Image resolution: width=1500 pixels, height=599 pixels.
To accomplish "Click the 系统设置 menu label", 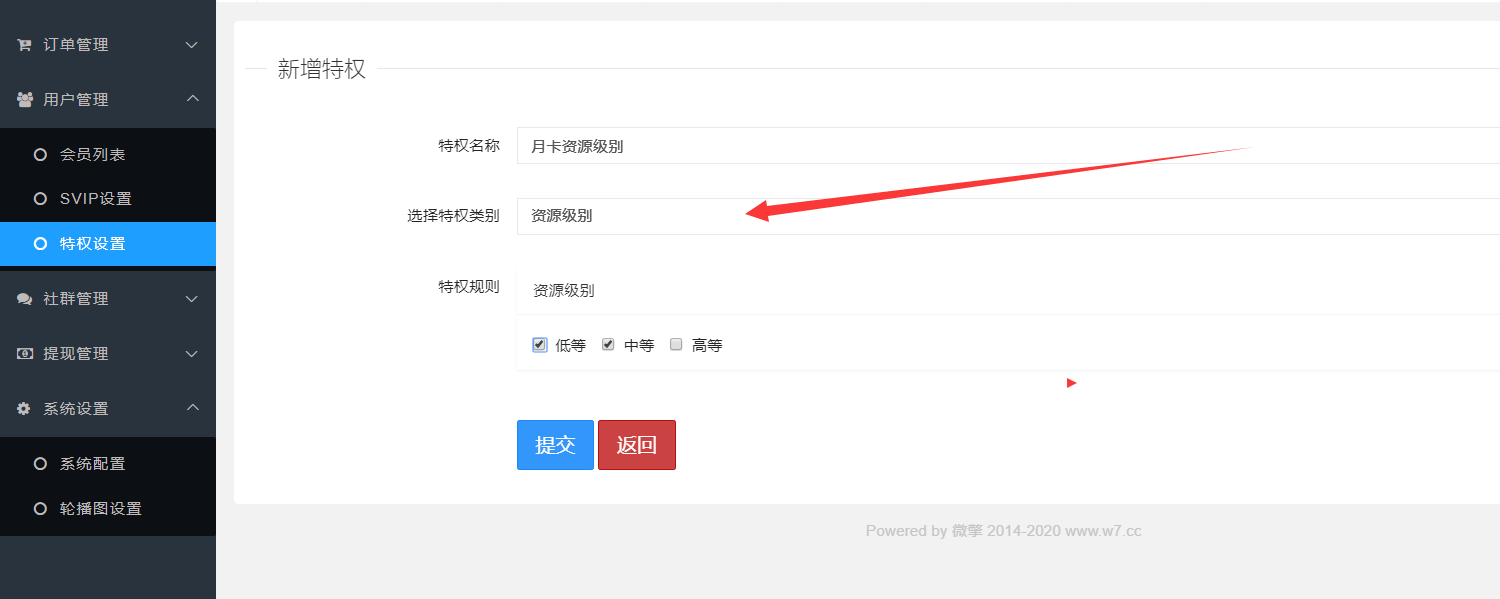I will pos(76,409).
